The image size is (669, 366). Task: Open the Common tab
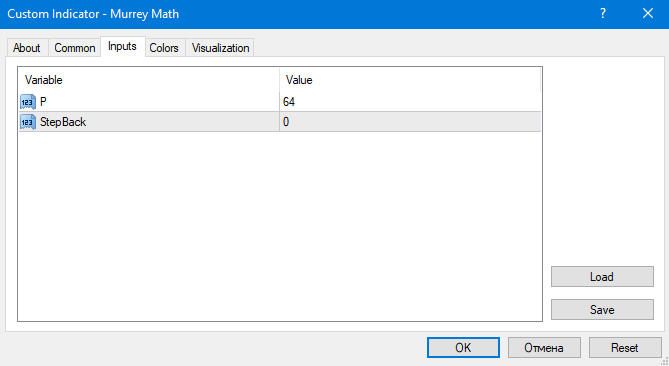pos(75,48)
